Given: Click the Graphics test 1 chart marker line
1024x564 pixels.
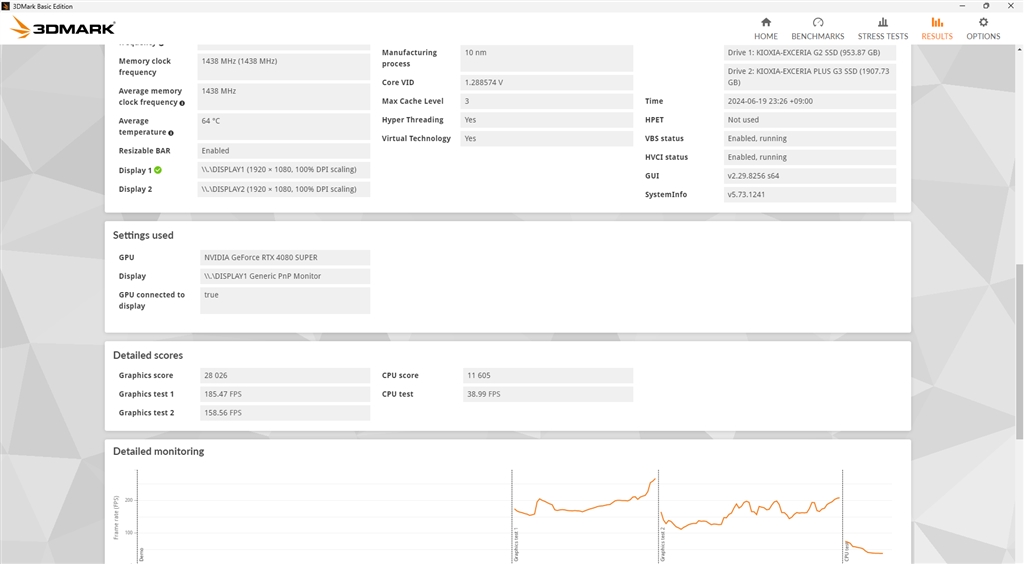Looking at the screenshot, I should tap(512, 516).
